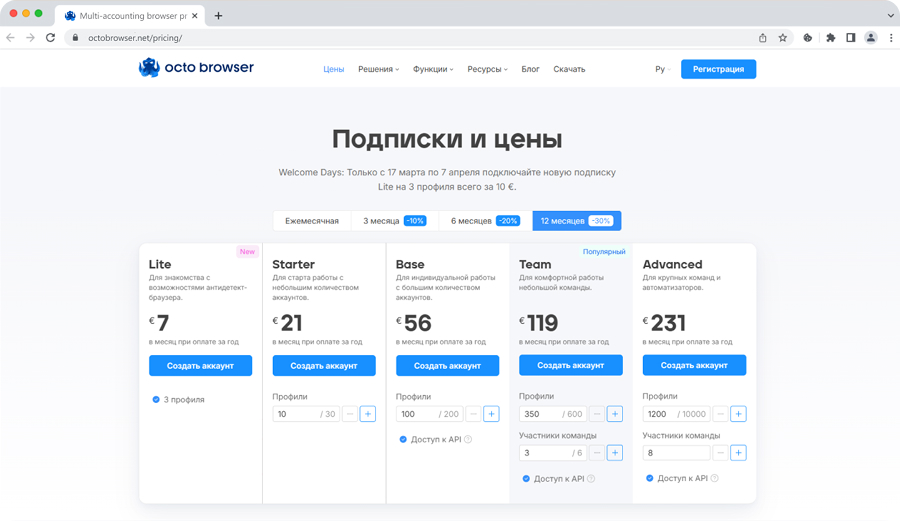The height and width of the screenshot is (521, 900).
Task: Click the Регистрация button
Action: (x=719, y=69)
